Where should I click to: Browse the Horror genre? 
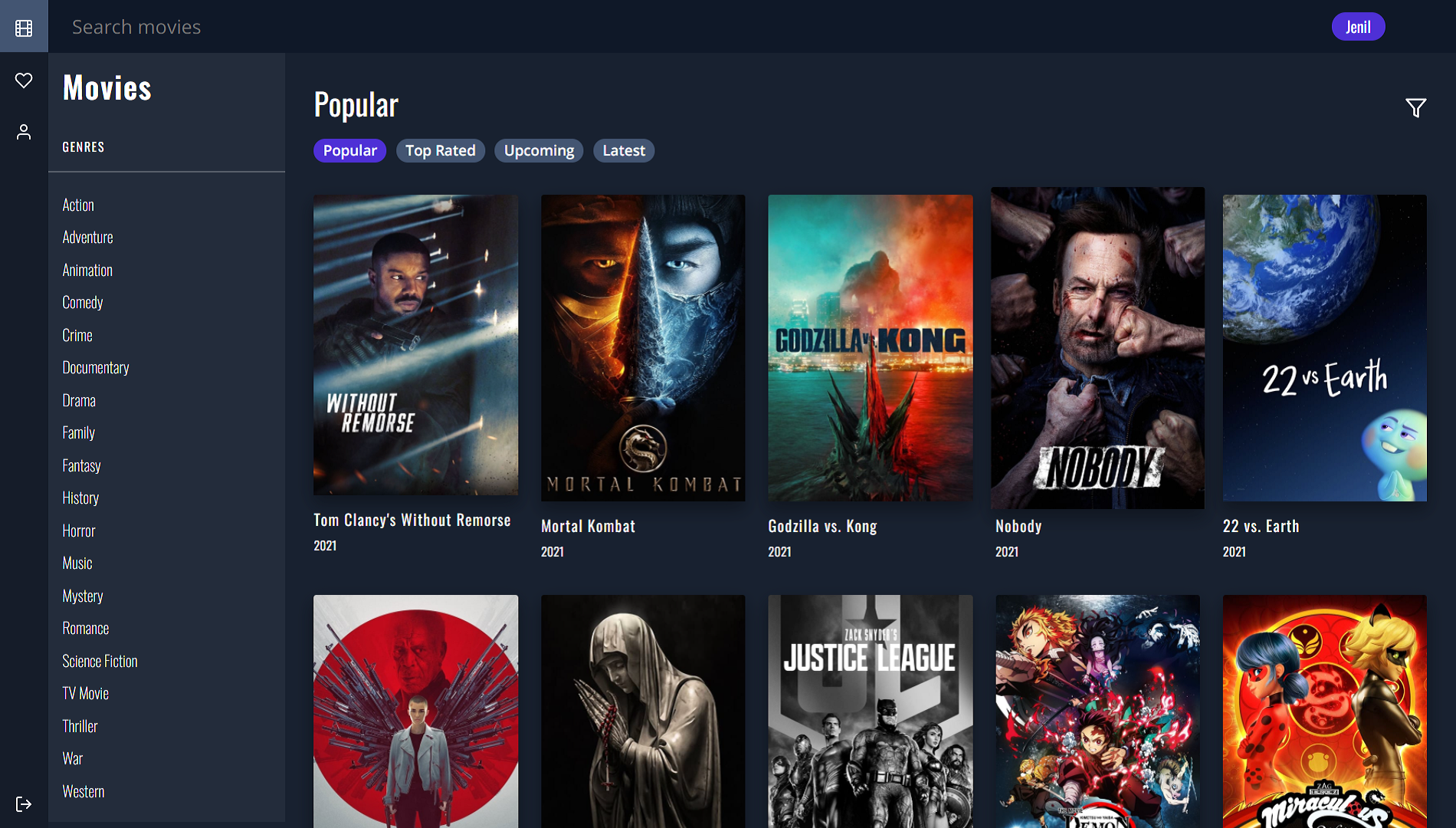pyautogui.click(x=79, y=531)
